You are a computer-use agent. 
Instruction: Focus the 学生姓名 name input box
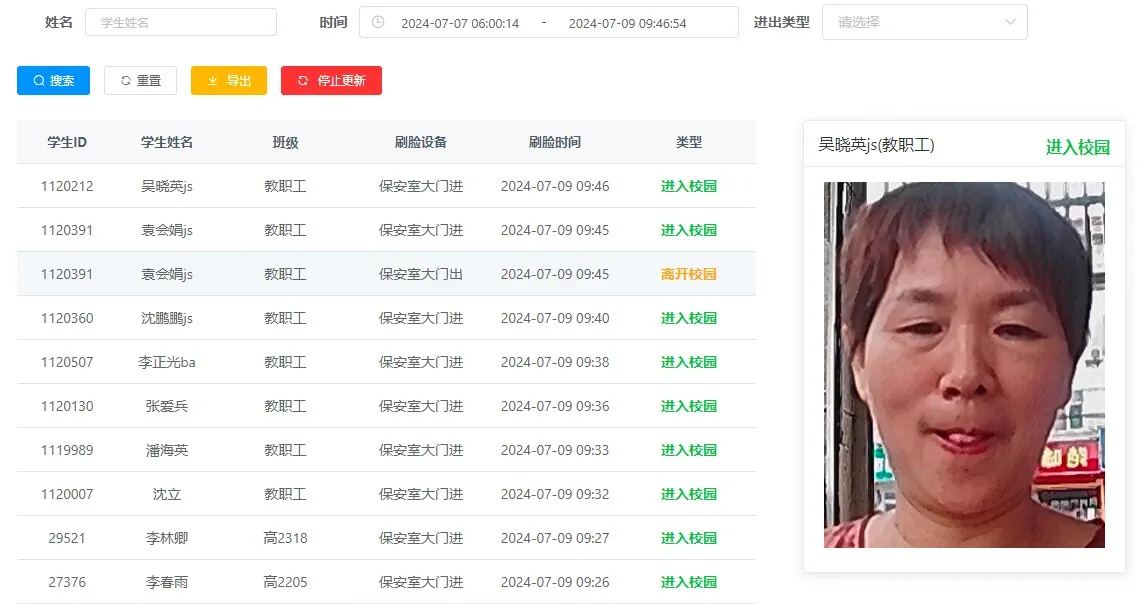(x=181, y=22)
